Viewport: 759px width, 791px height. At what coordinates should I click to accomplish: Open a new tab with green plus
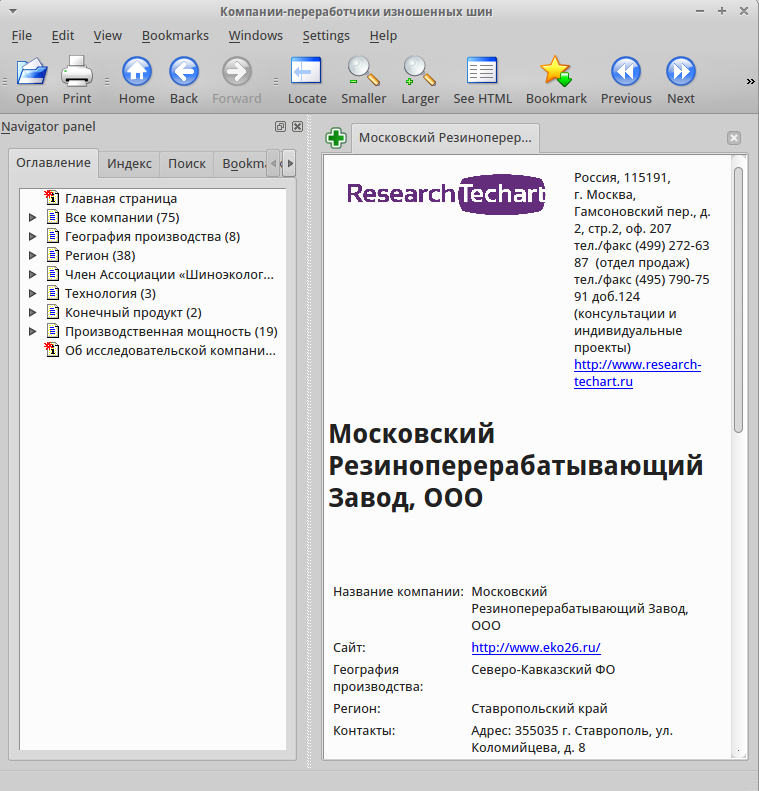336,138
